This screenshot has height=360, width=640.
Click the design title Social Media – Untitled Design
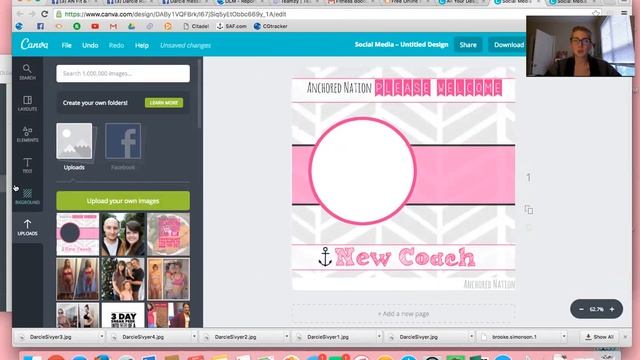tap(401, 44)
